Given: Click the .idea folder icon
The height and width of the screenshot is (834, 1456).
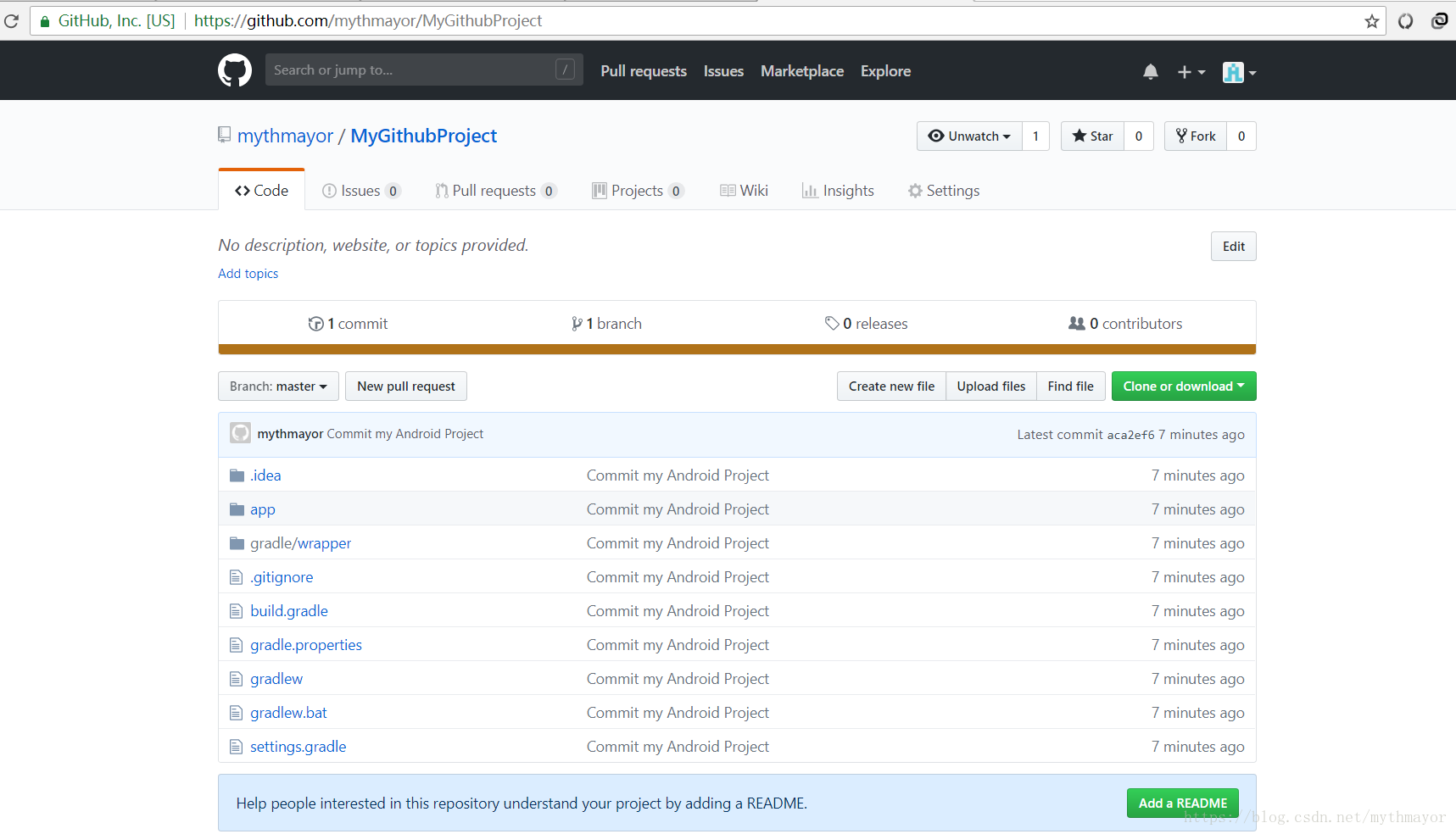Looking at the screenshot, I should tap(237, 475).
